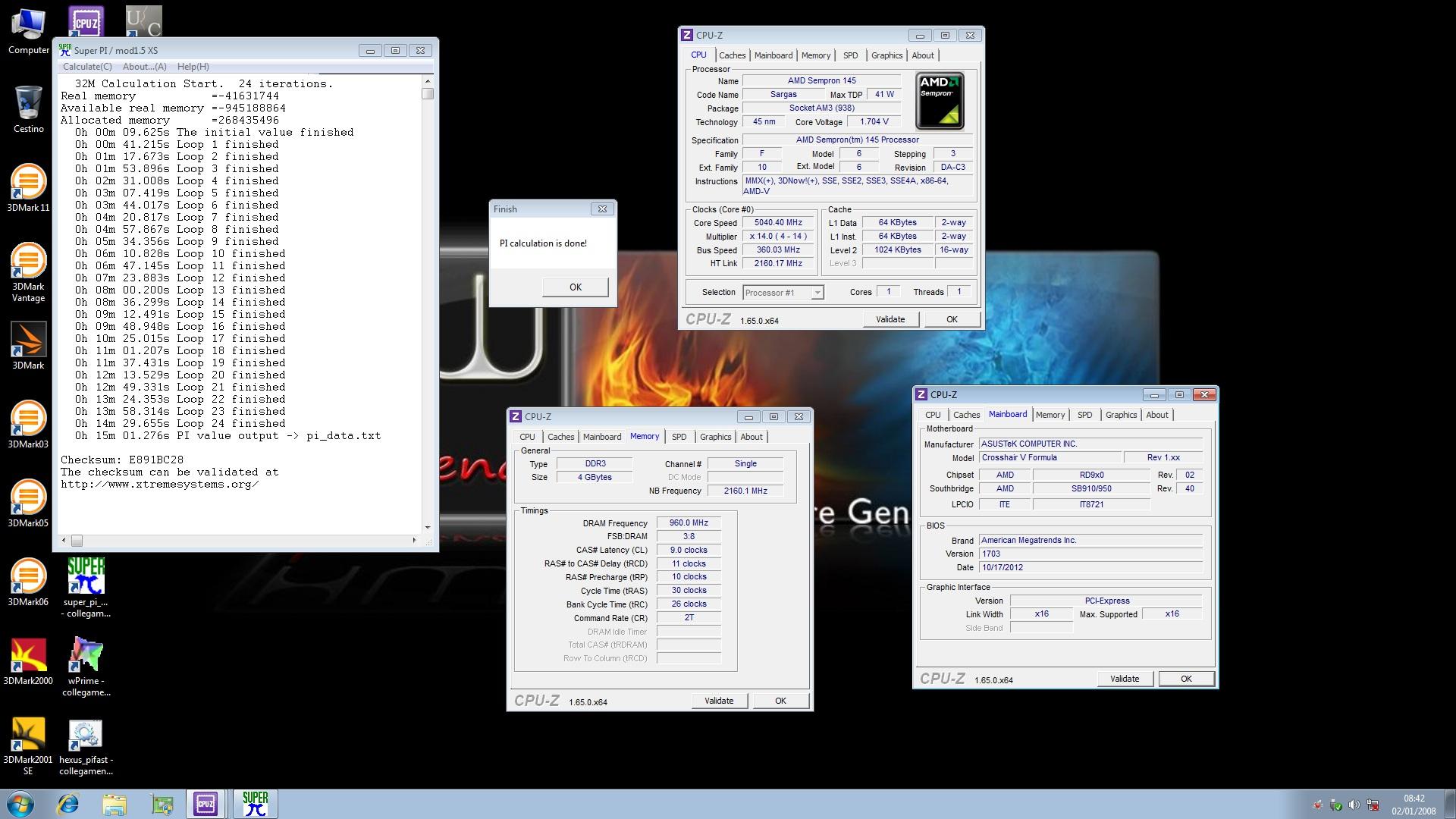
Task: Open the super_pi collegamento shortcut
Action: point(86,588)
